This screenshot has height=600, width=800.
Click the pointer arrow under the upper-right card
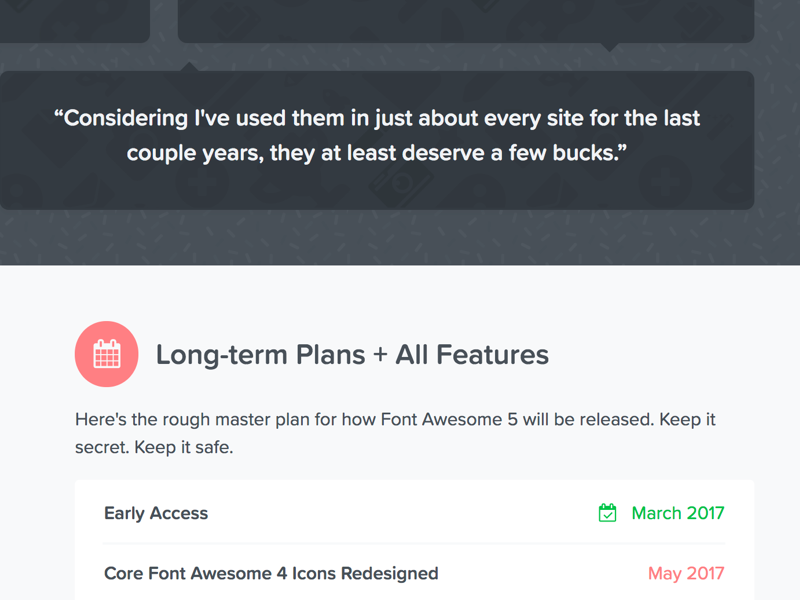pos(609,47)
